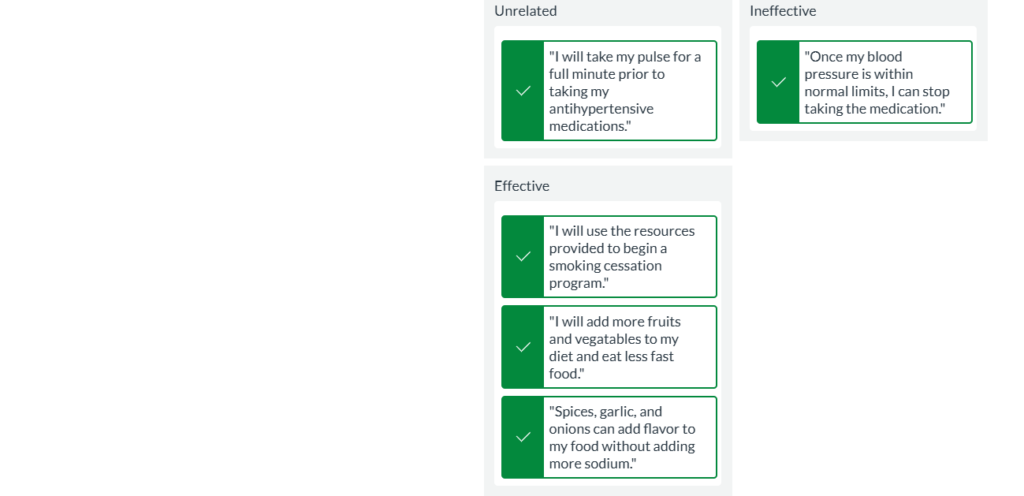Select the Effective category heading
This screenshot has height=496, width=1024.
(521, 186)
